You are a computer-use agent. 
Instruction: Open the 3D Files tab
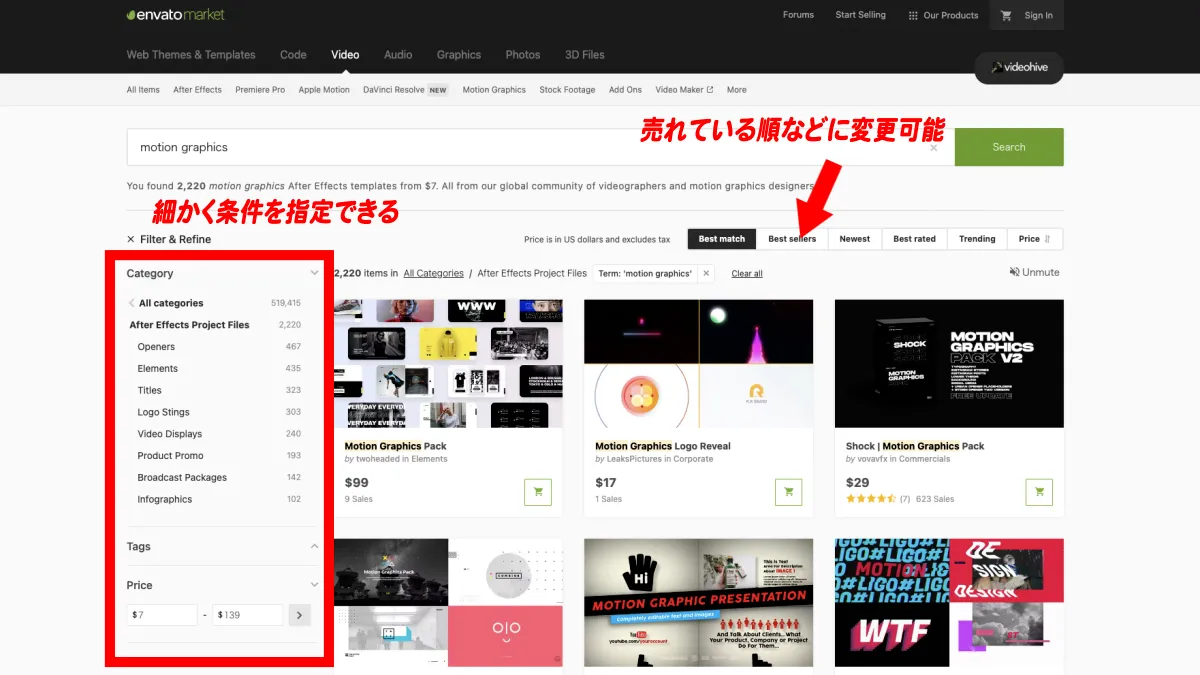[x=585, y=55]
